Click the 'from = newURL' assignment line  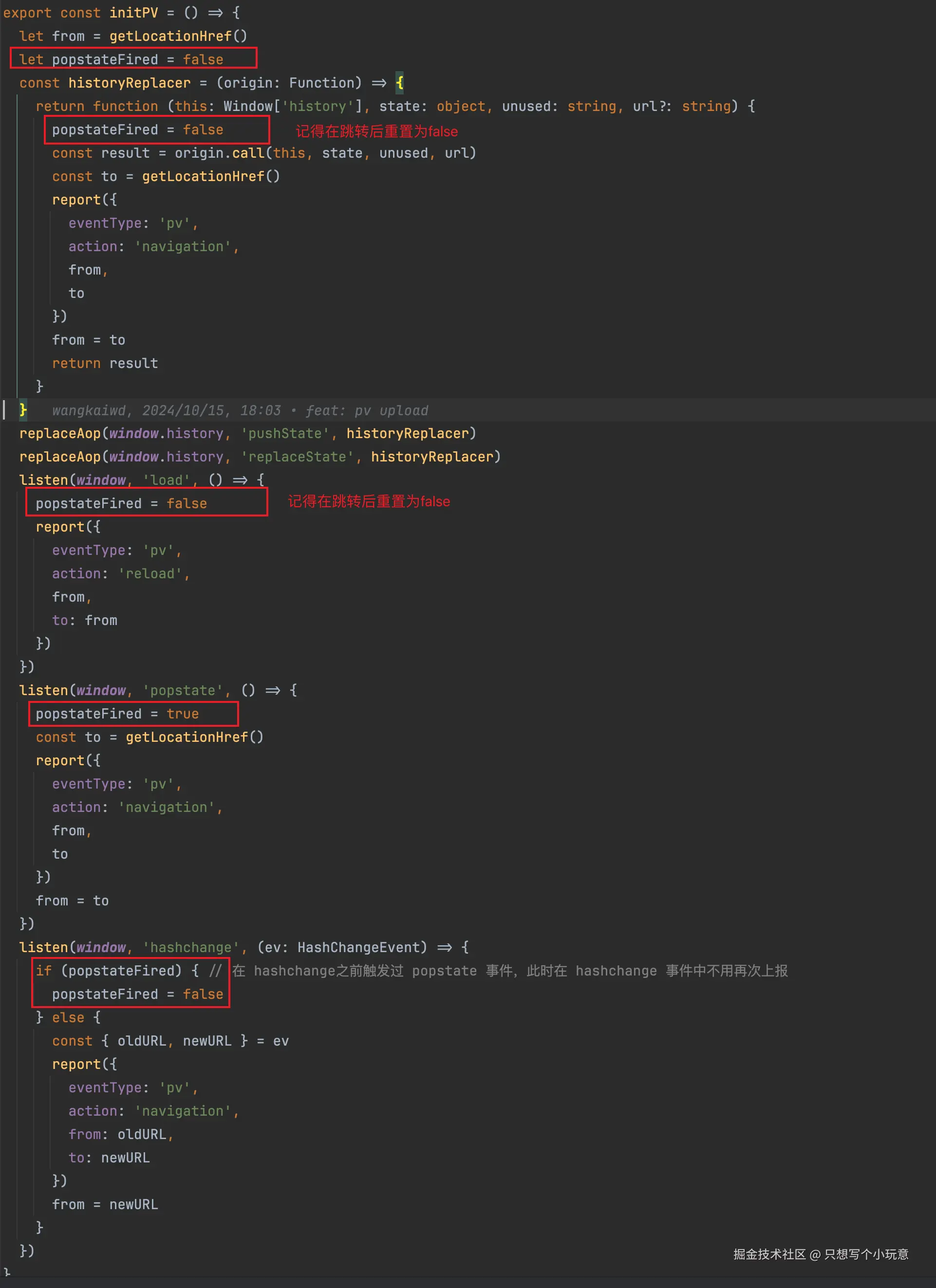[105, 1204]
